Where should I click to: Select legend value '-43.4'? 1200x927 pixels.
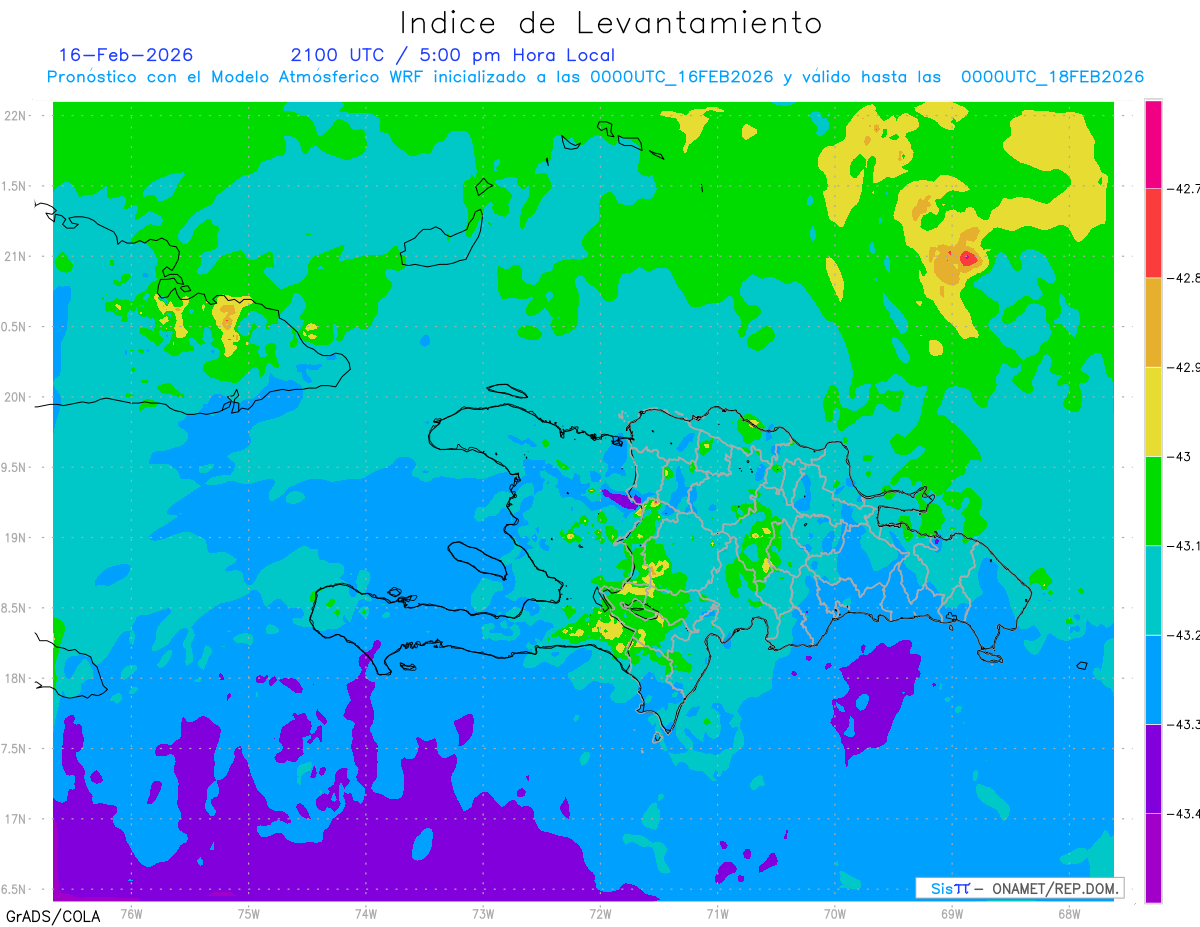click(x=1183, y=814)
